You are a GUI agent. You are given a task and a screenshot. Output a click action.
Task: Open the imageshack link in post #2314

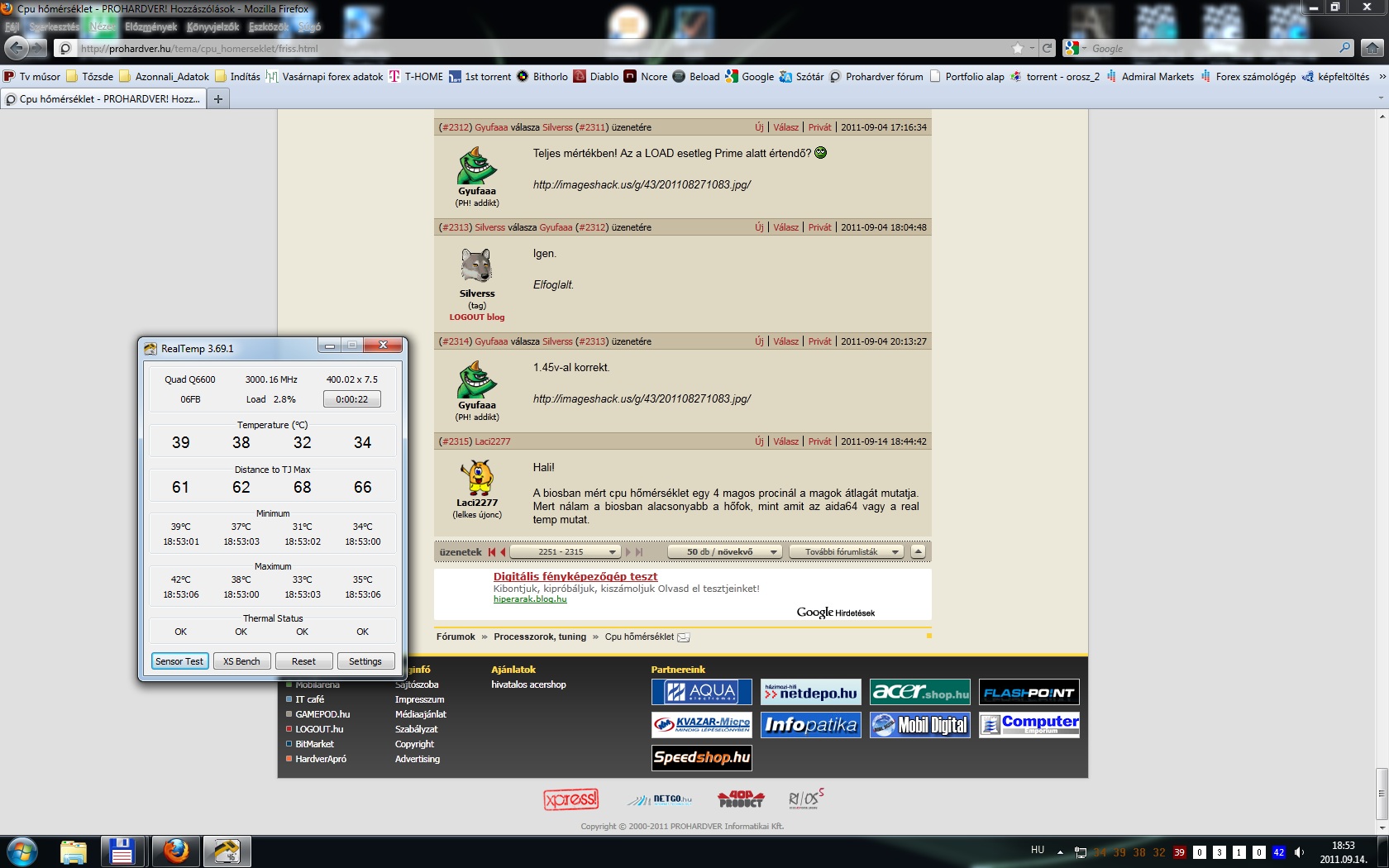(x=642, y=399)
